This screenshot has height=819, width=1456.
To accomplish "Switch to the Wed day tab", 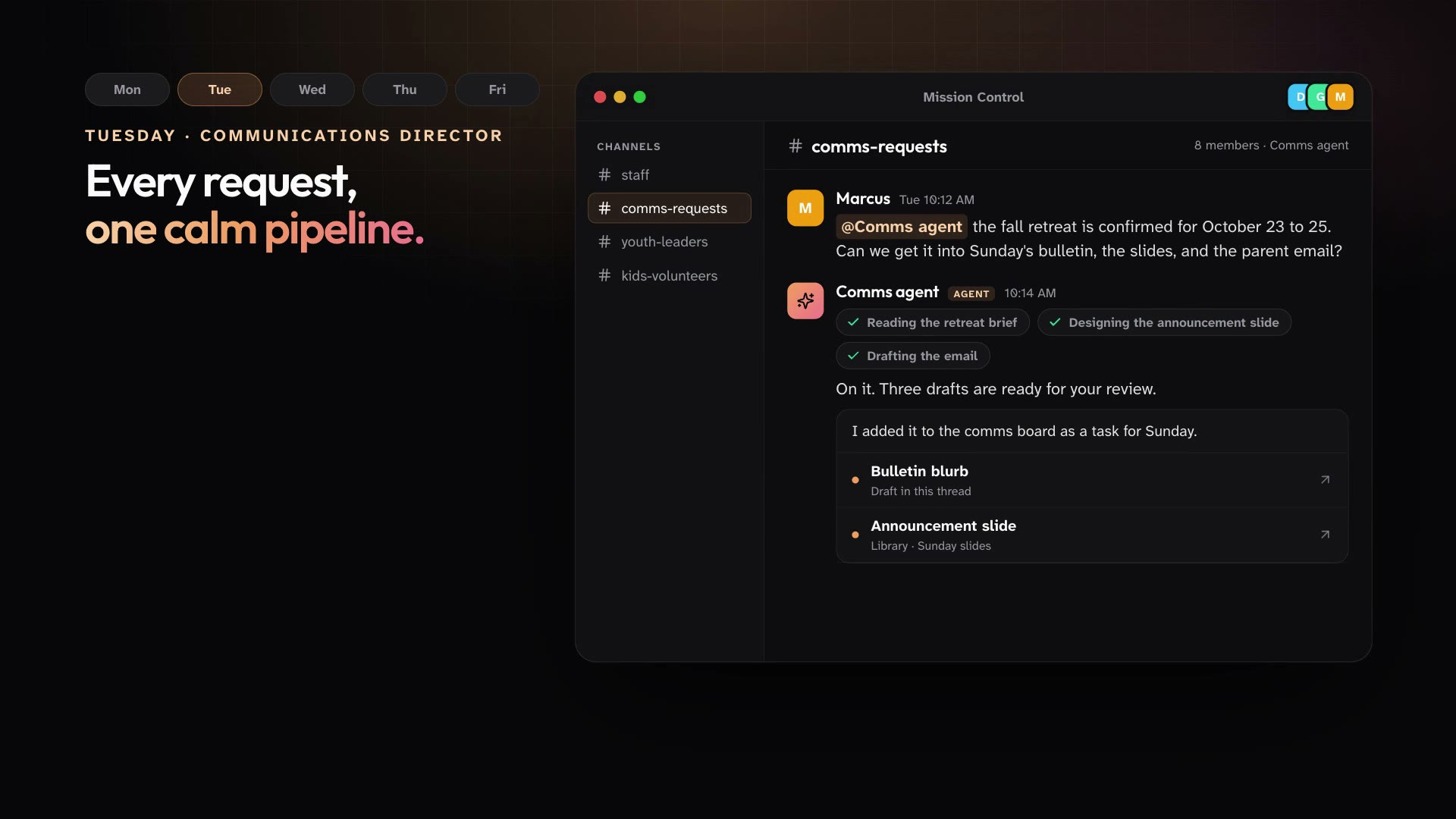I will [312, 89].
